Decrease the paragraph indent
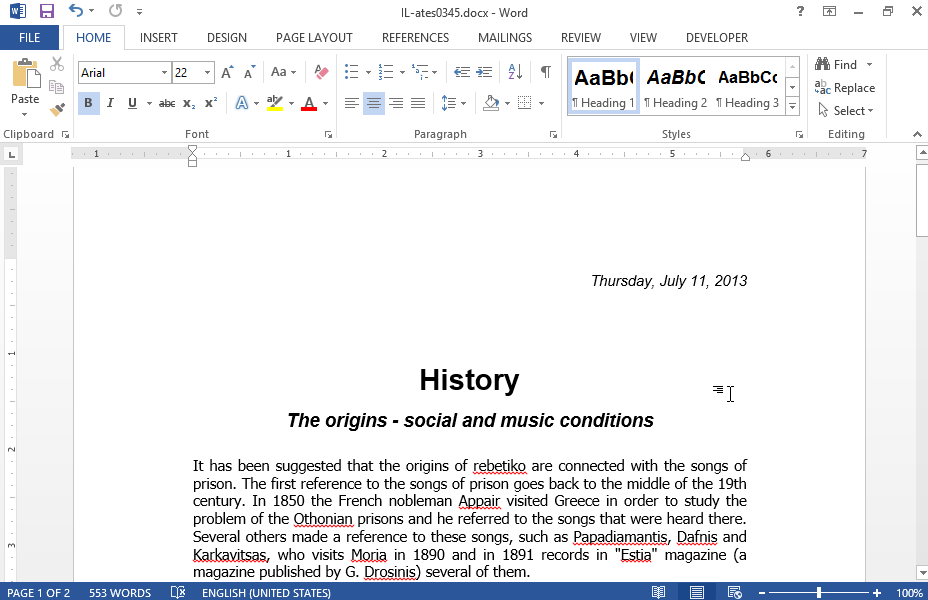Screen dimensions: 928x600 (x=462, y=72)
